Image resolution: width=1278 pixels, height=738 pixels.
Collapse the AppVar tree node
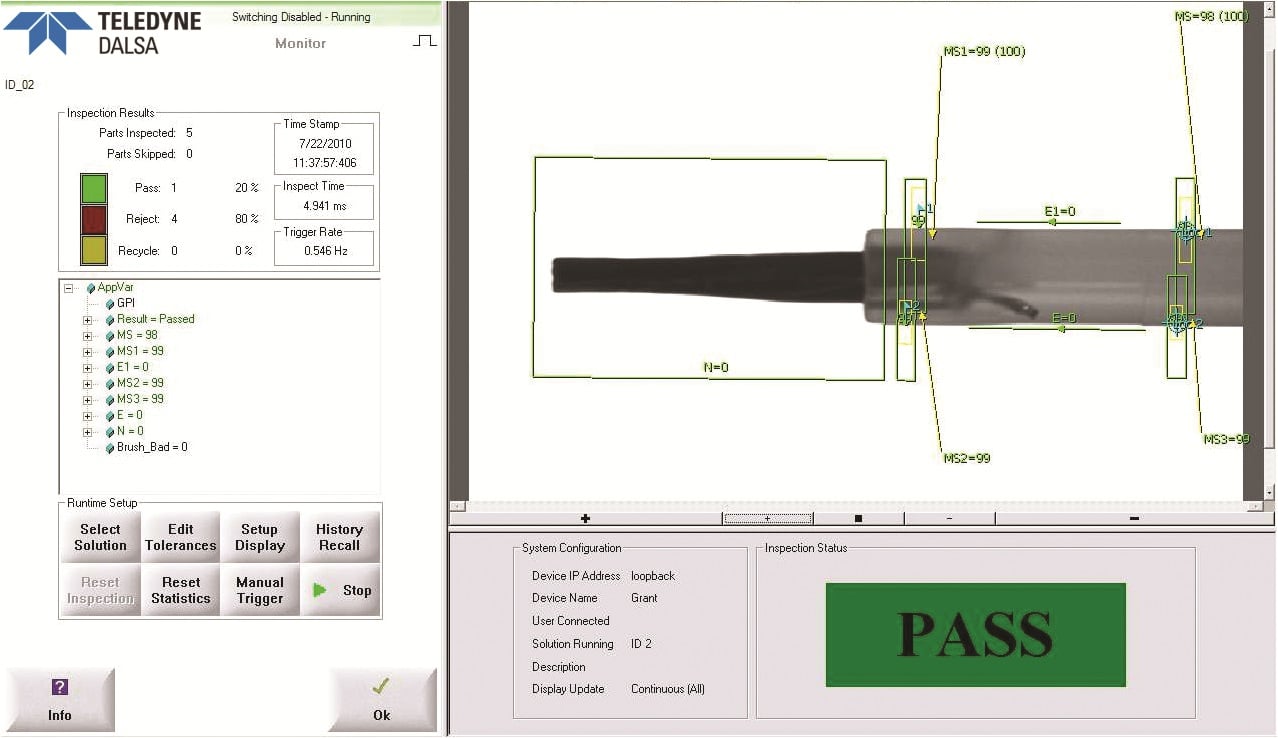(x=69, y=288)
